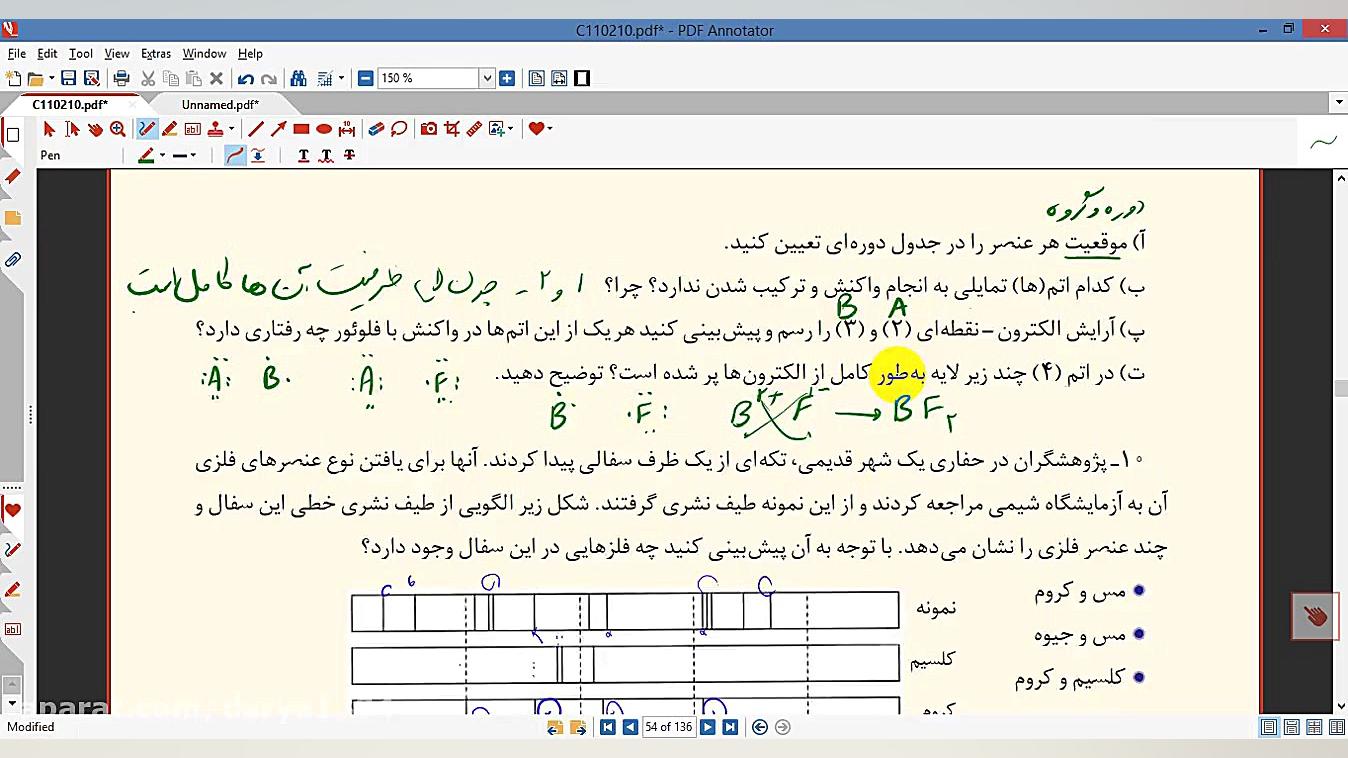
Task: Open the Extras menu
Action: (156, 53)
